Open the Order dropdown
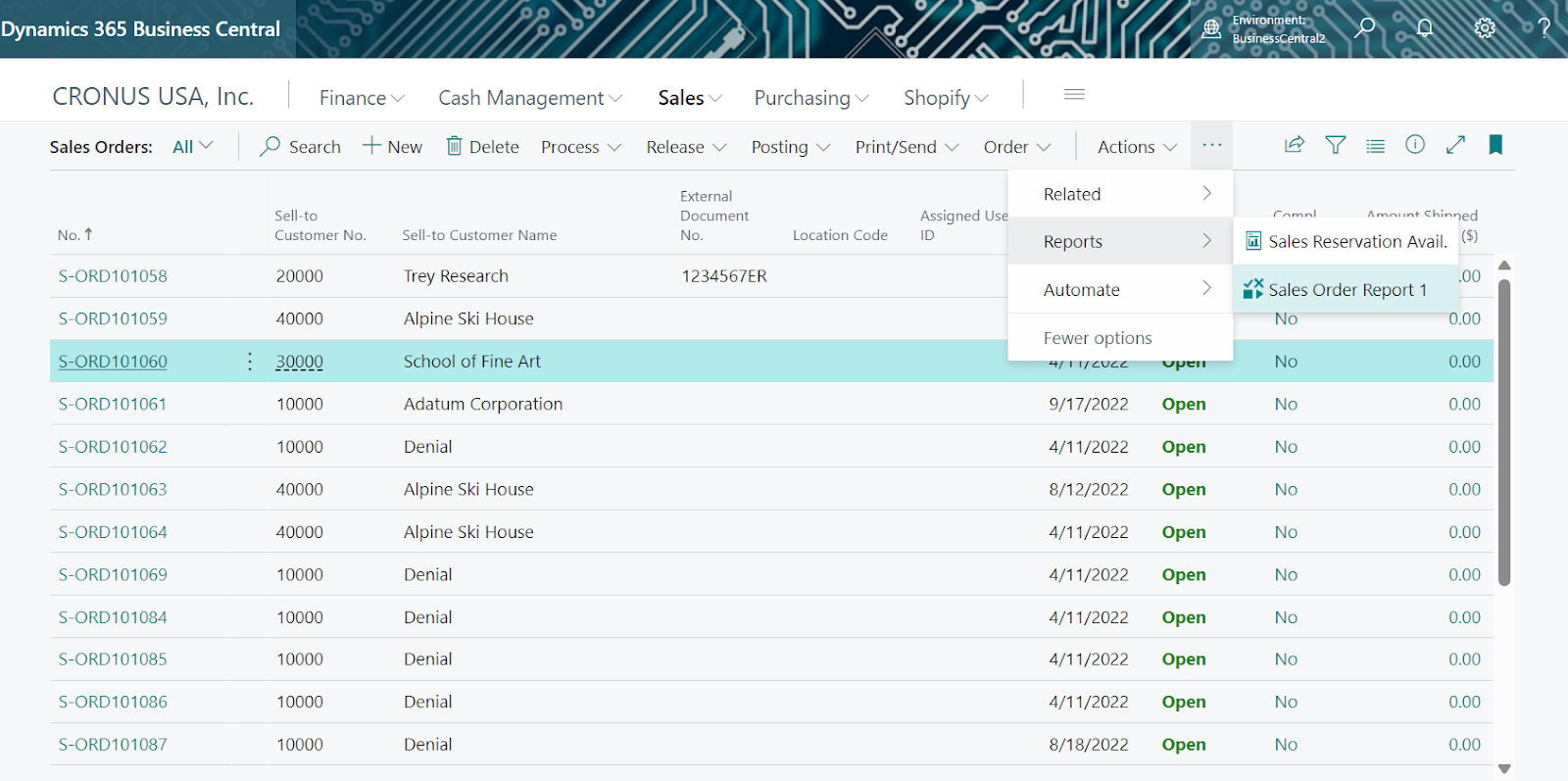 (x=1017, y=147)
